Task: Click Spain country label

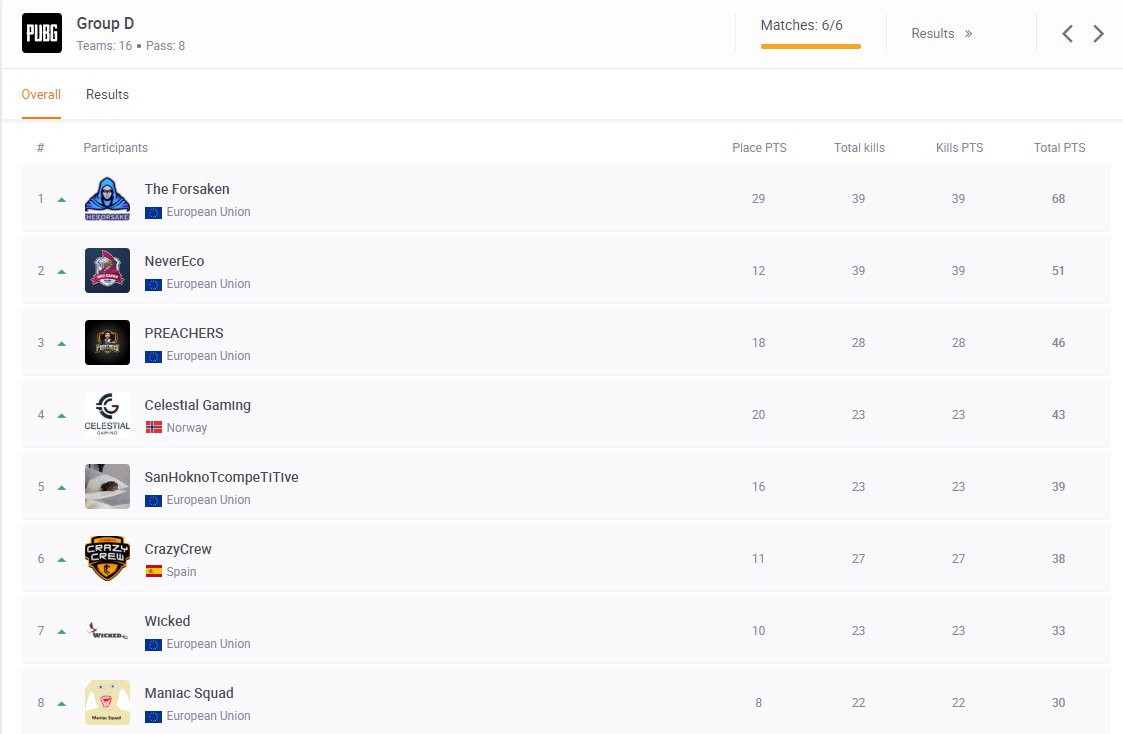Action: [181, 571]
